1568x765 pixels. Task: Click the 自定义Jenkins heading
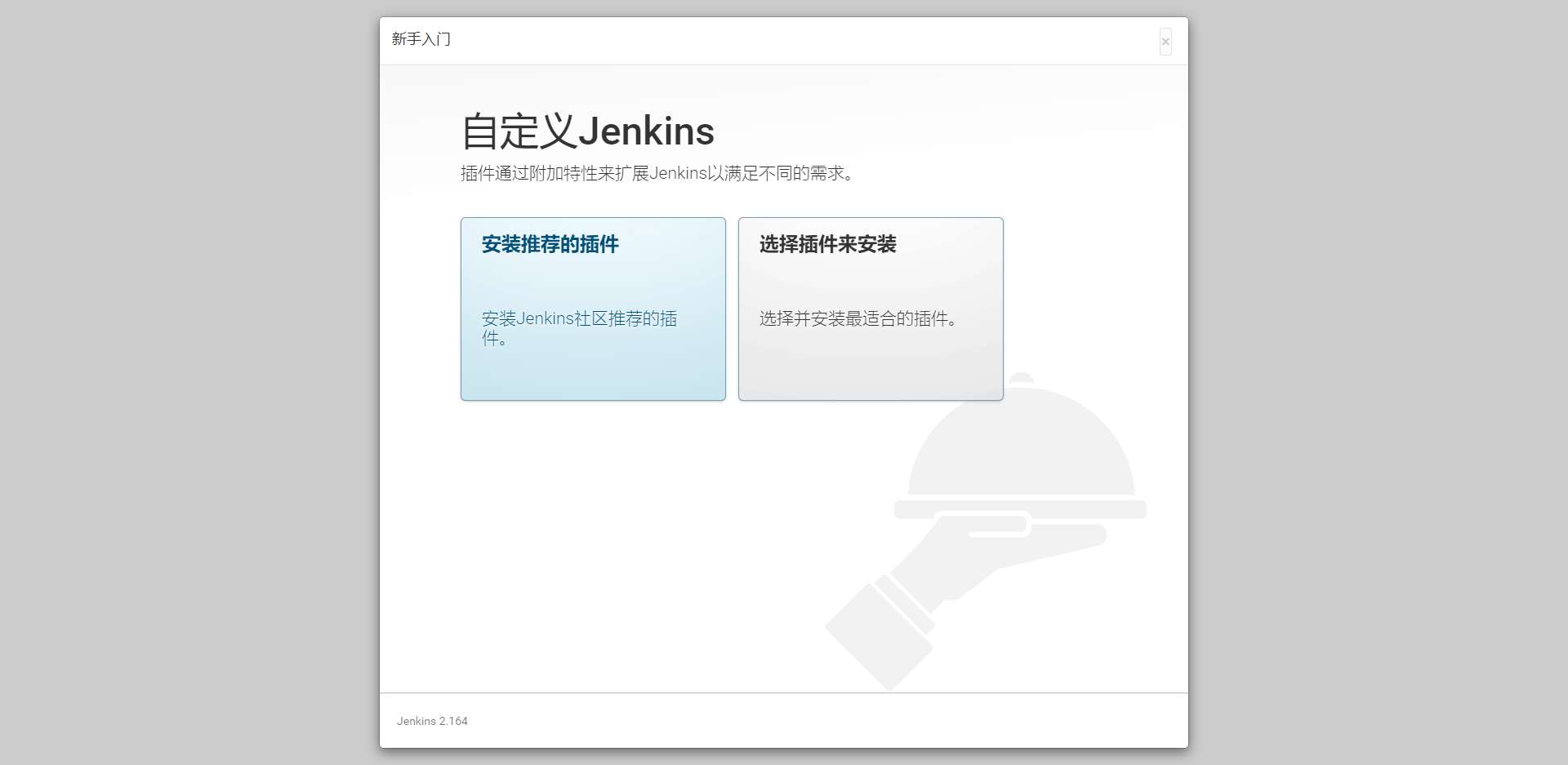(x=588, y=131)
